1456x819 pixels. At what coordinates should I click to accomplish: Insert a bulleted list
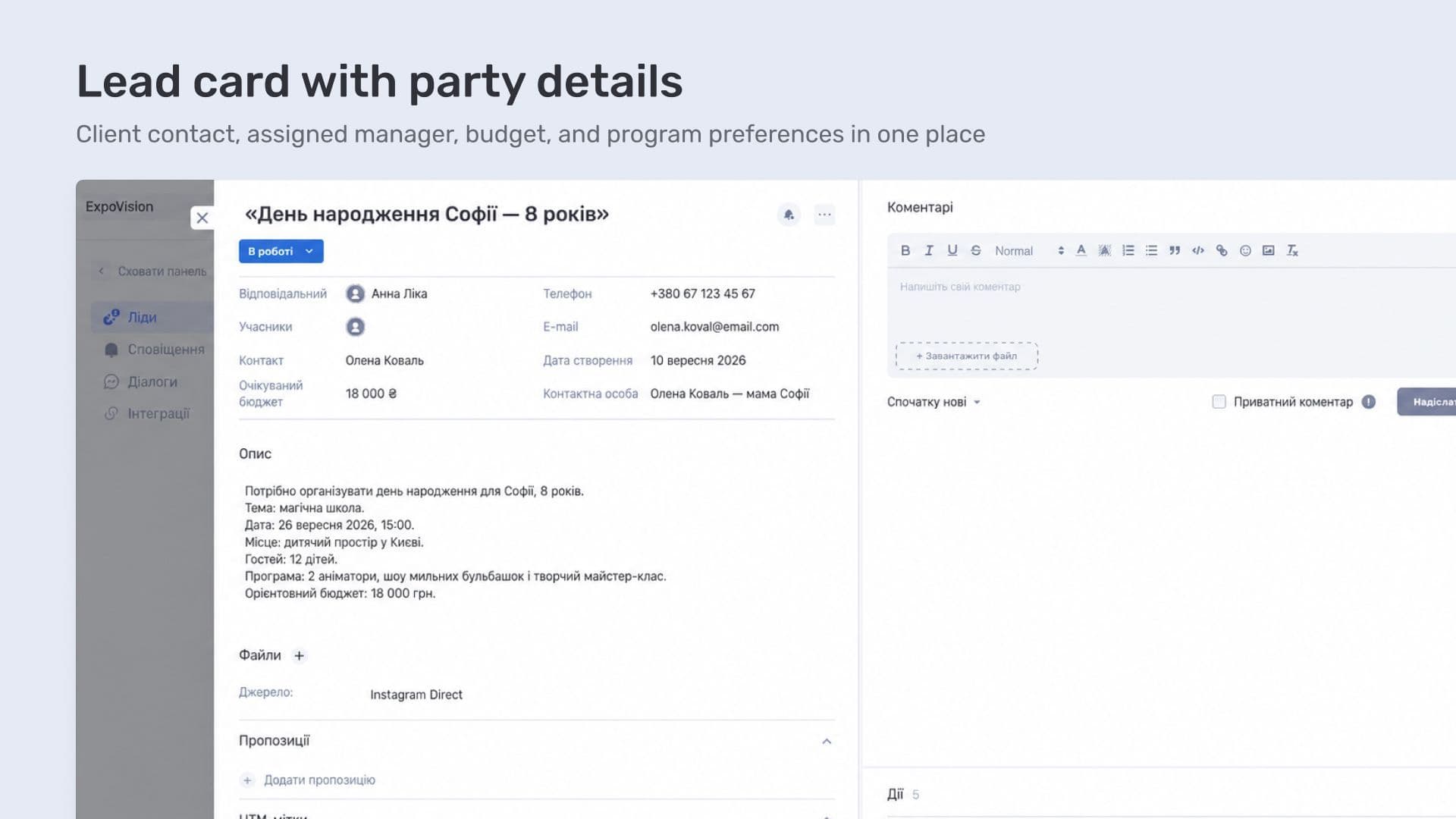point(1151,250)
